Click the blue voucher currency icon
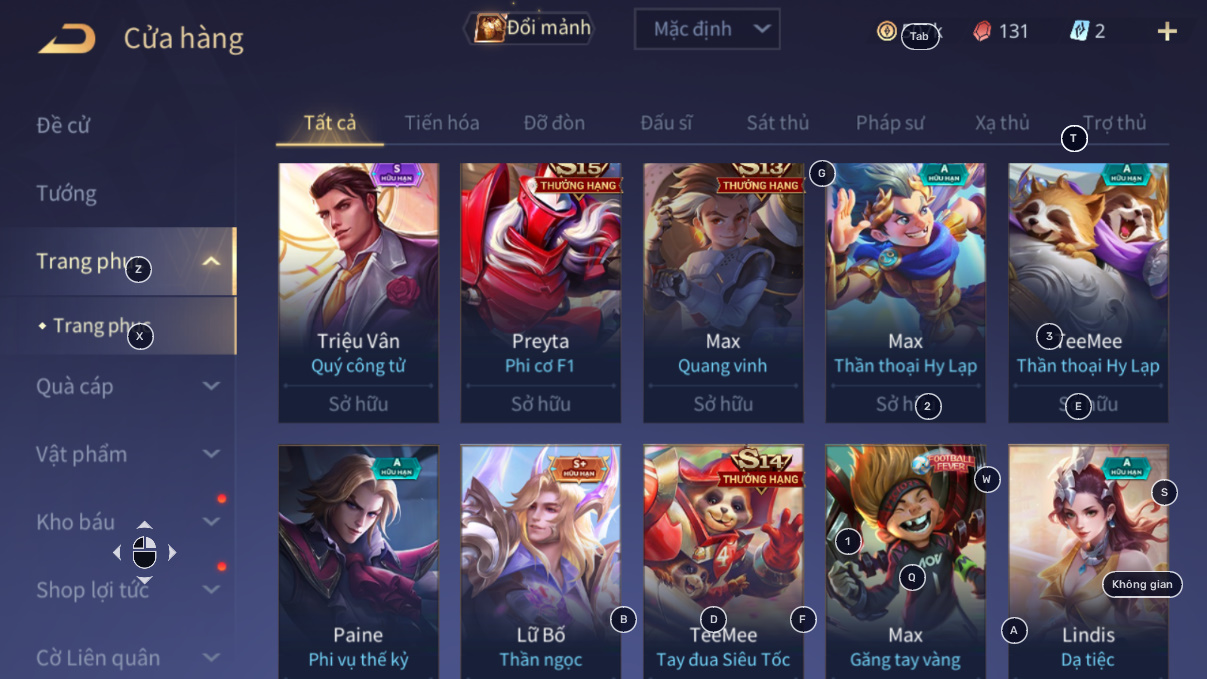Viewport: 1207px width, 679px height. coord(1079,31)
